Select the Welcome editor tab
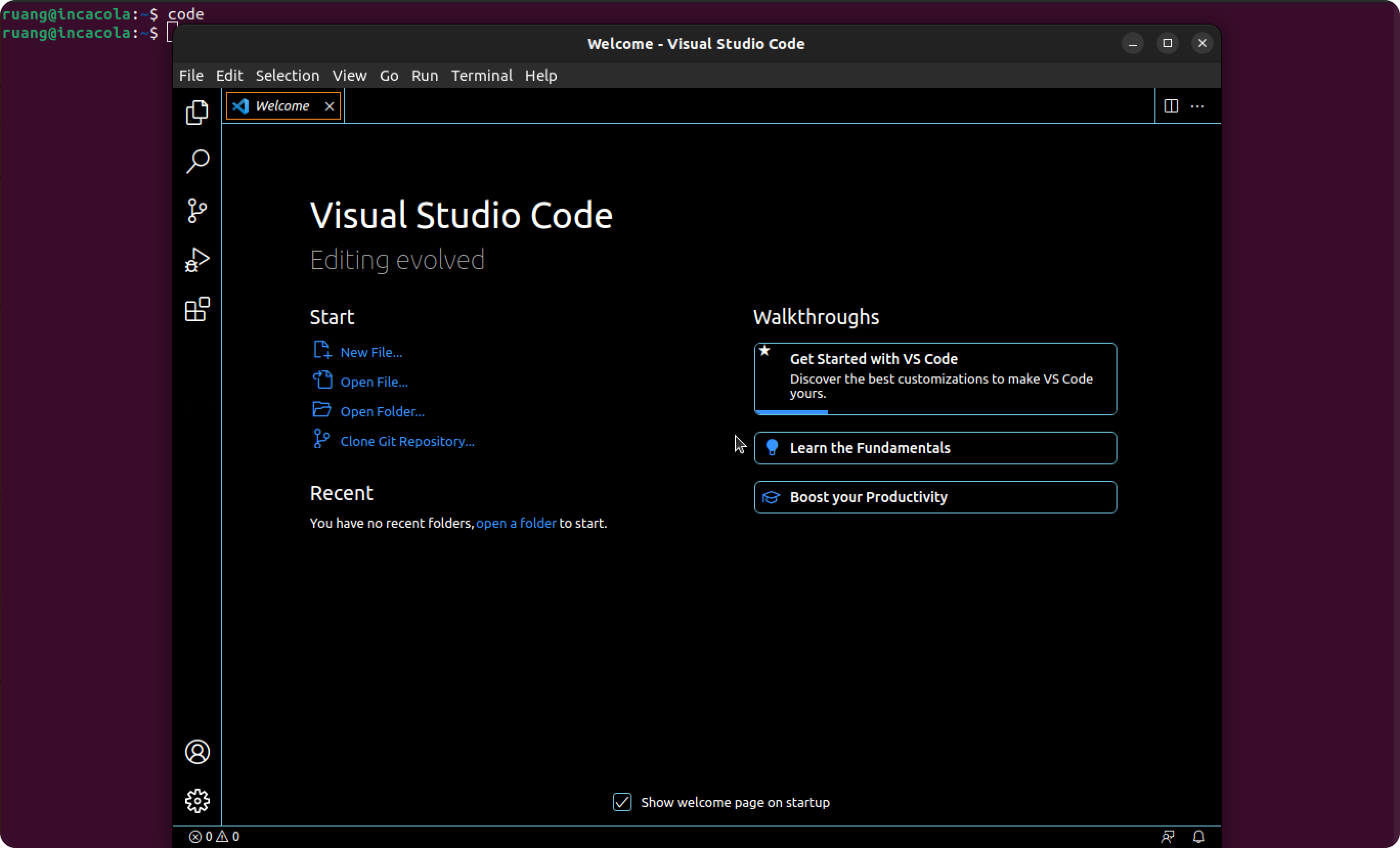The image size is (1400, 848). (x=283, y=106)
